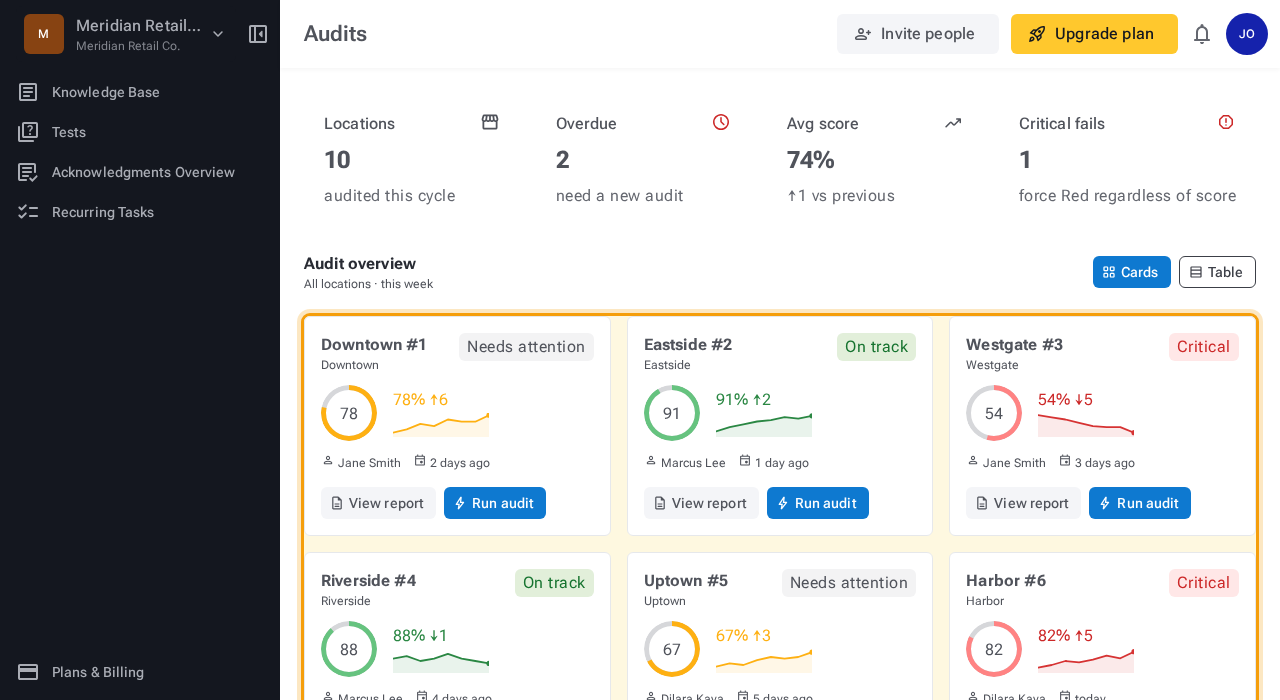
Task: Click Downtown #1 score ring 78
Action: [x=349, y=413]
